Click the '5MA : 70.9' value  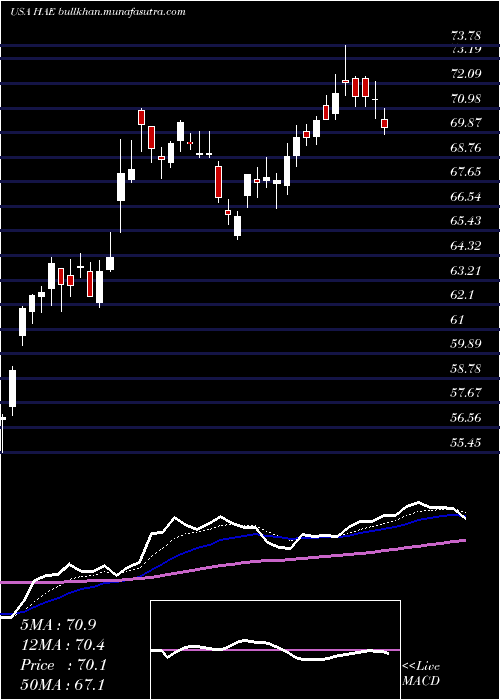click(58, 625)
